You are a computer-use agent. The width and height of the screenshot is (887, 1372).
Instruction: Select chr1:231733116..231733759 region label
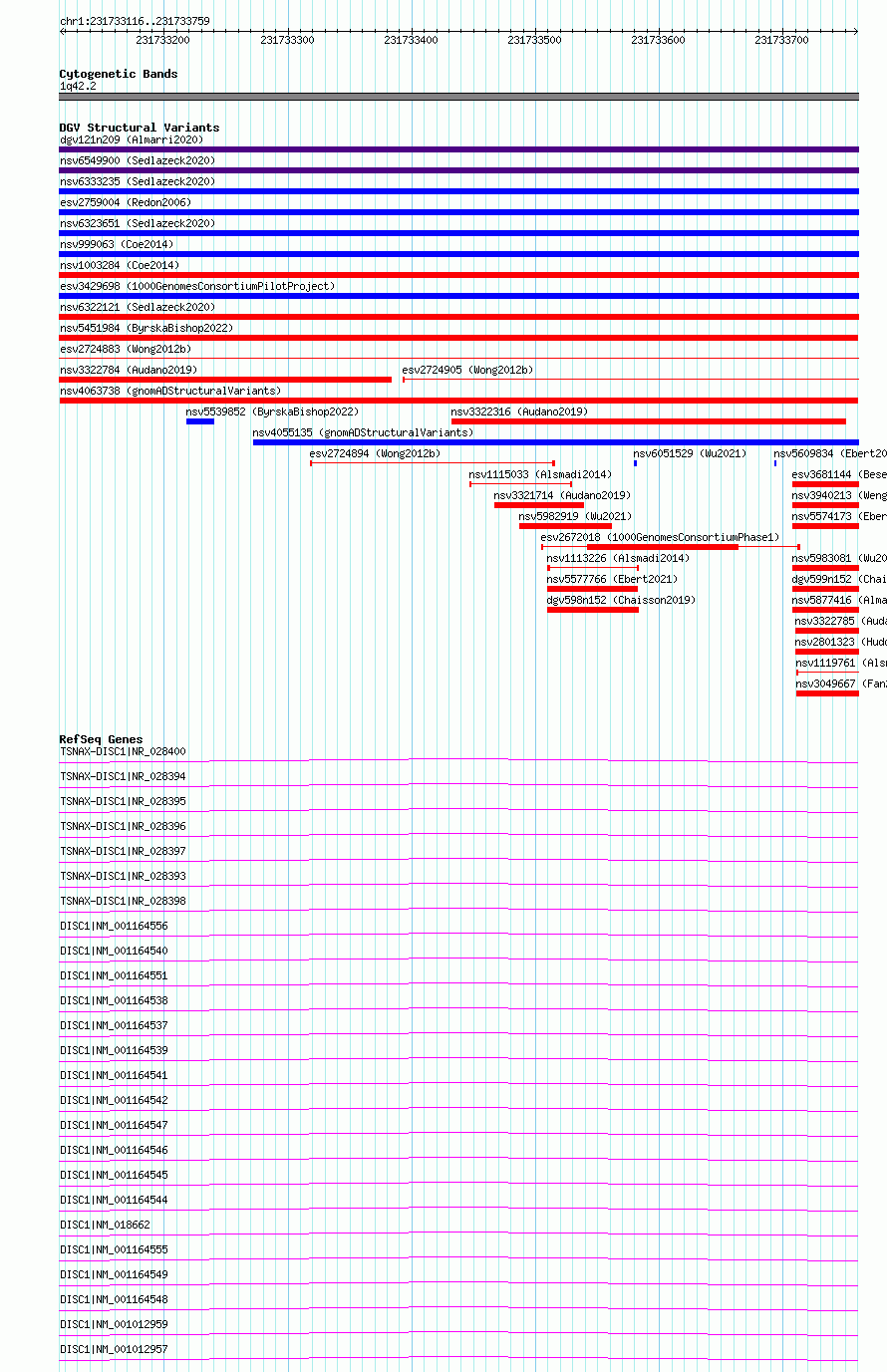(135, 21)
